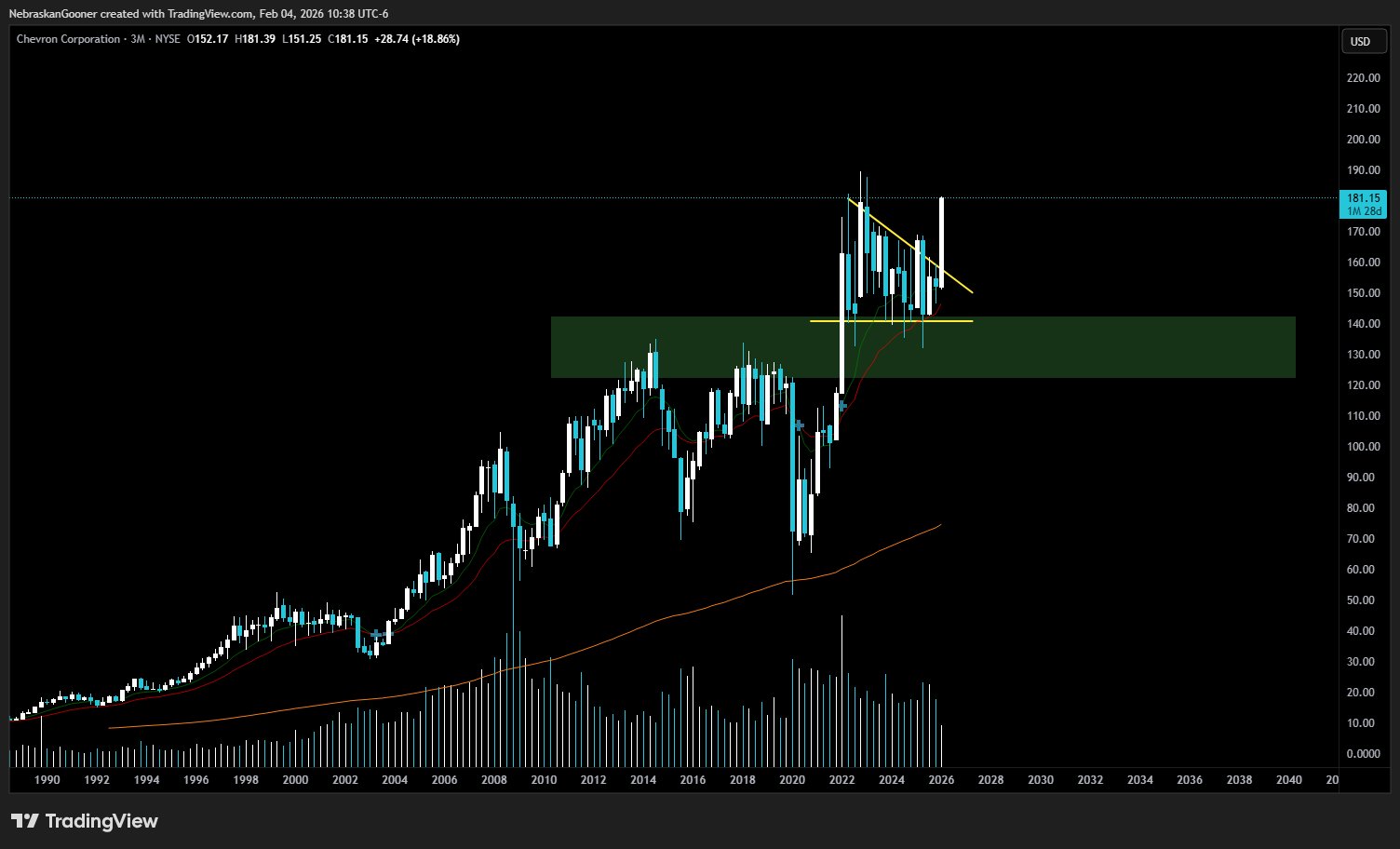Click the NYSE exchange label
This screenshot has height=849, width=1400.
click(167, 39)
